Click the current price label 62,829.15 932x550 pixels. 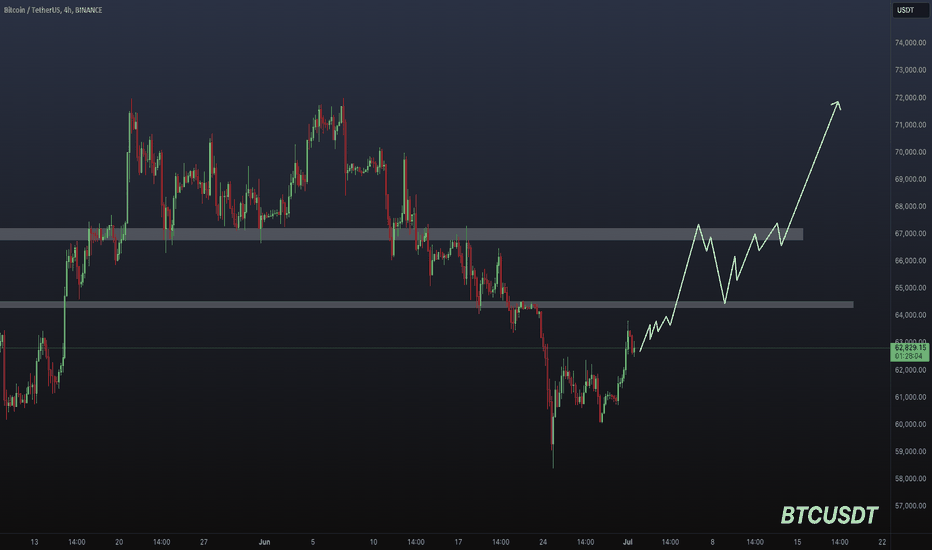point(910,347)
